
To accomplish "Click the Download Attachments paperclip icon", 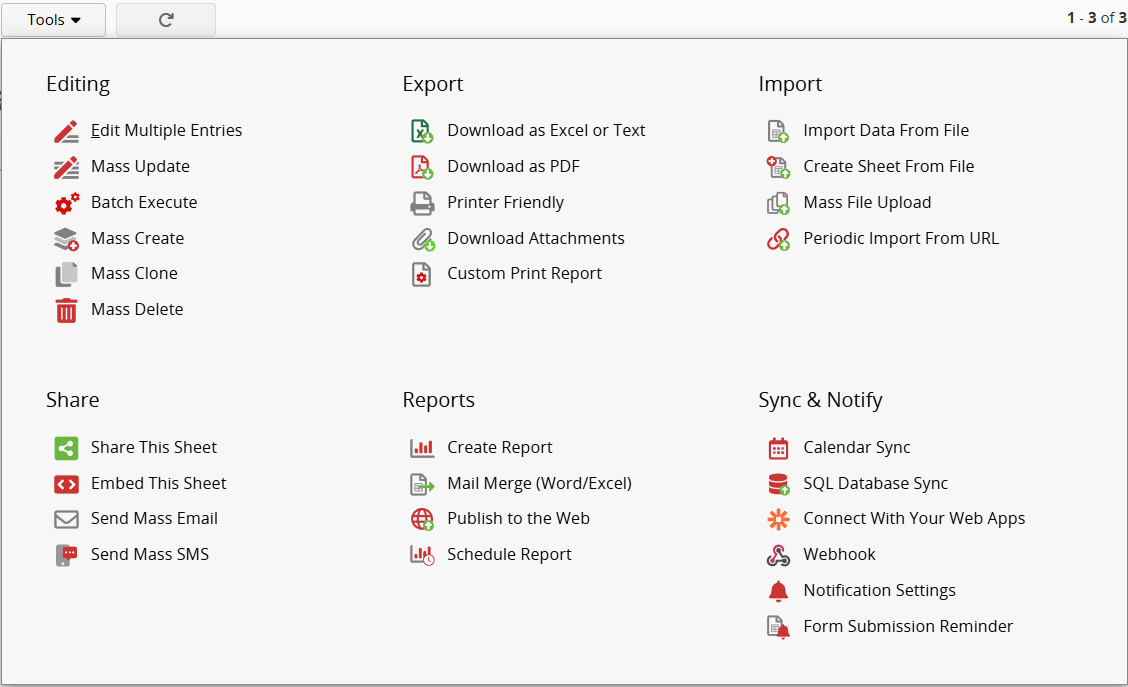I will (422, 239).
